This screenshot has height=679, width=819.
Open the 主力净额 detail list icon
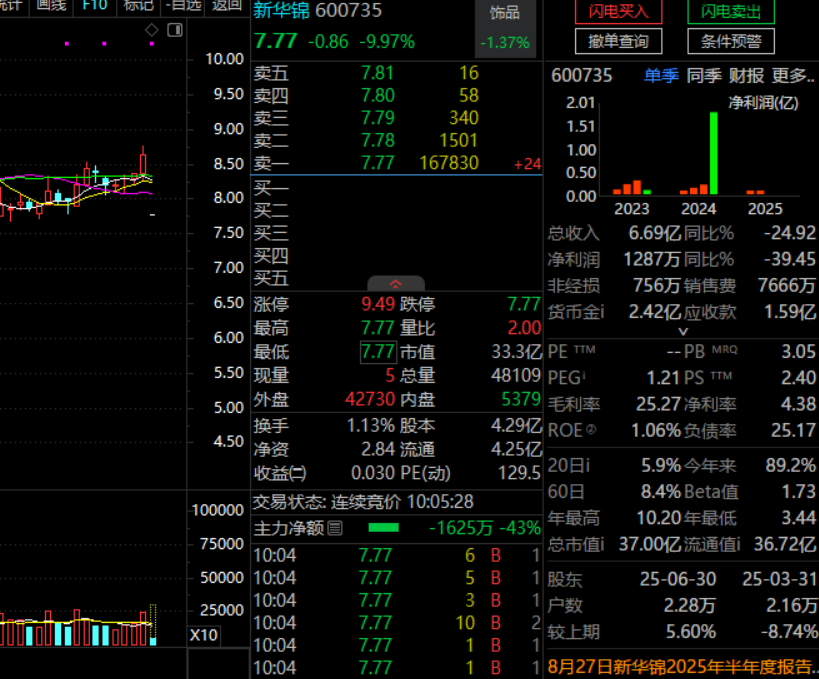pyautogui.click(x=335, y=529)
